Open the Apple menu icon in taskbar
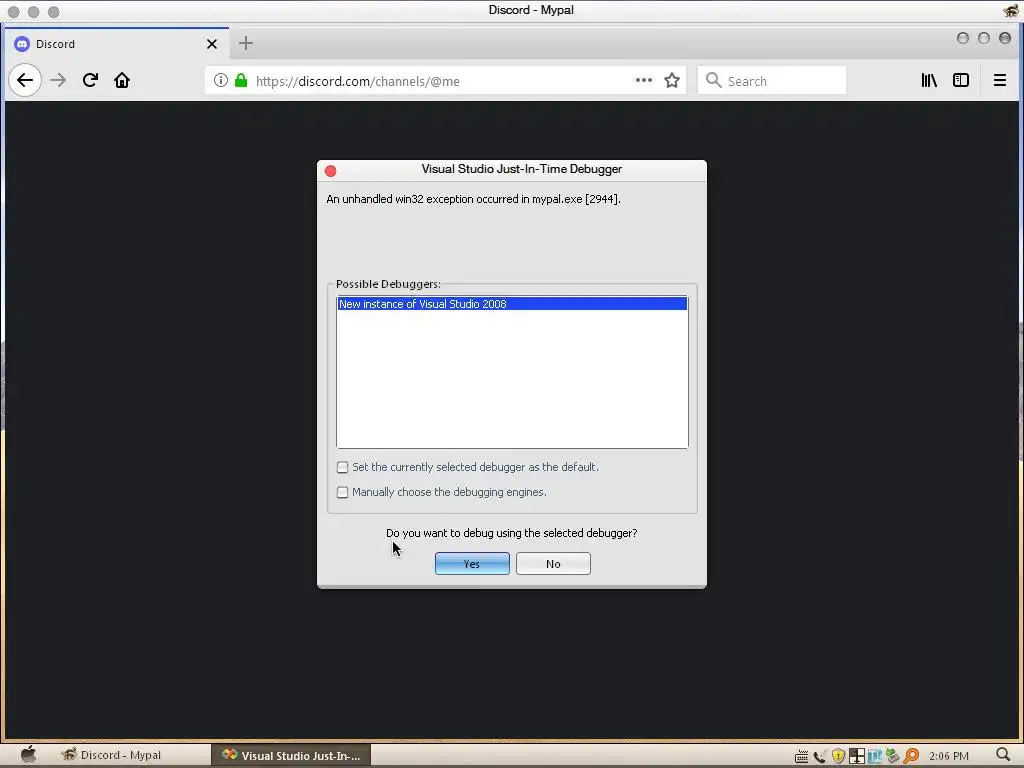Image resolution: width=1024 pixels, height=768 pixels. click(27, 755)
